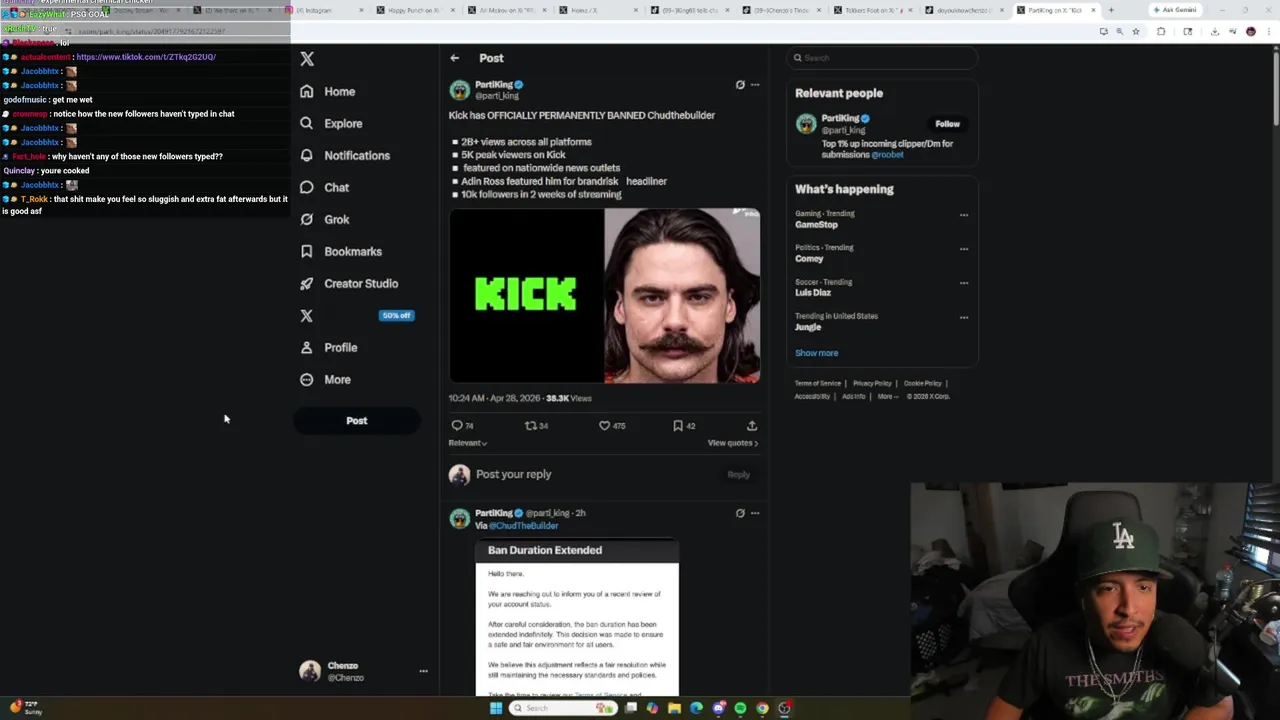This screenshot has width=1280, height=720.
Task: Open Microsoft Edge from taskbar
Action: (x=696, y=708)
